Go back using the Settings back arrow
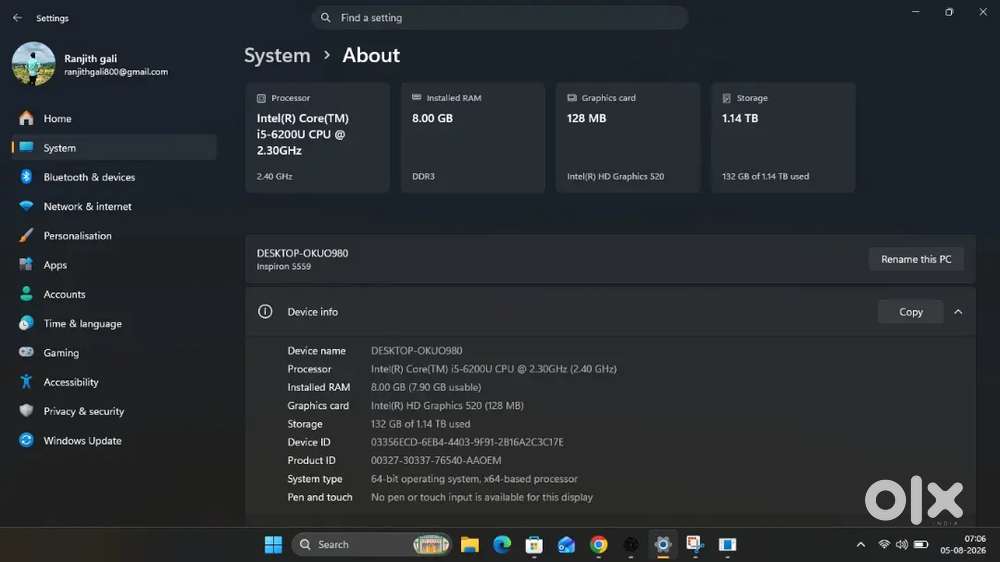Viewport: 1000px width, 562px height. (17, 18)
